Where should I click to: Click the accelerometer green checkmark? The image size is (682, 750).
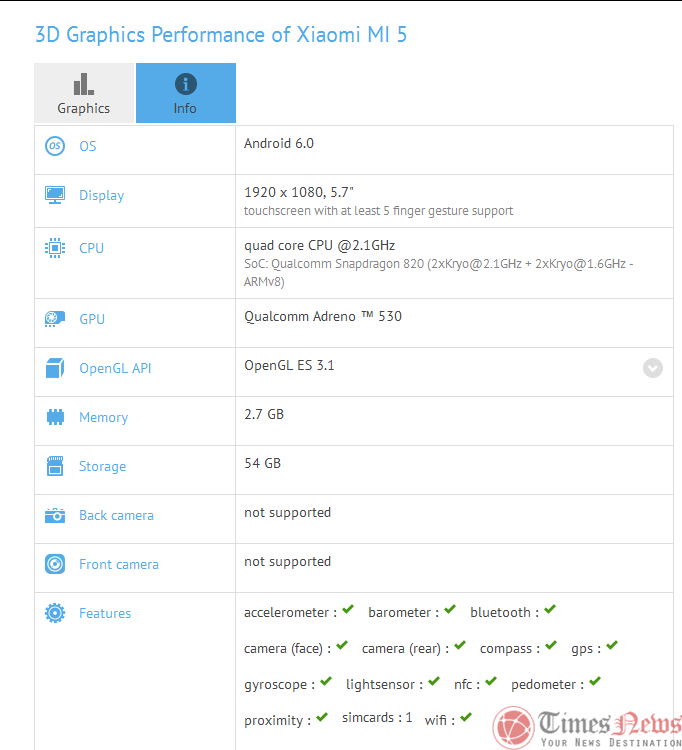[x=347, y=610]
